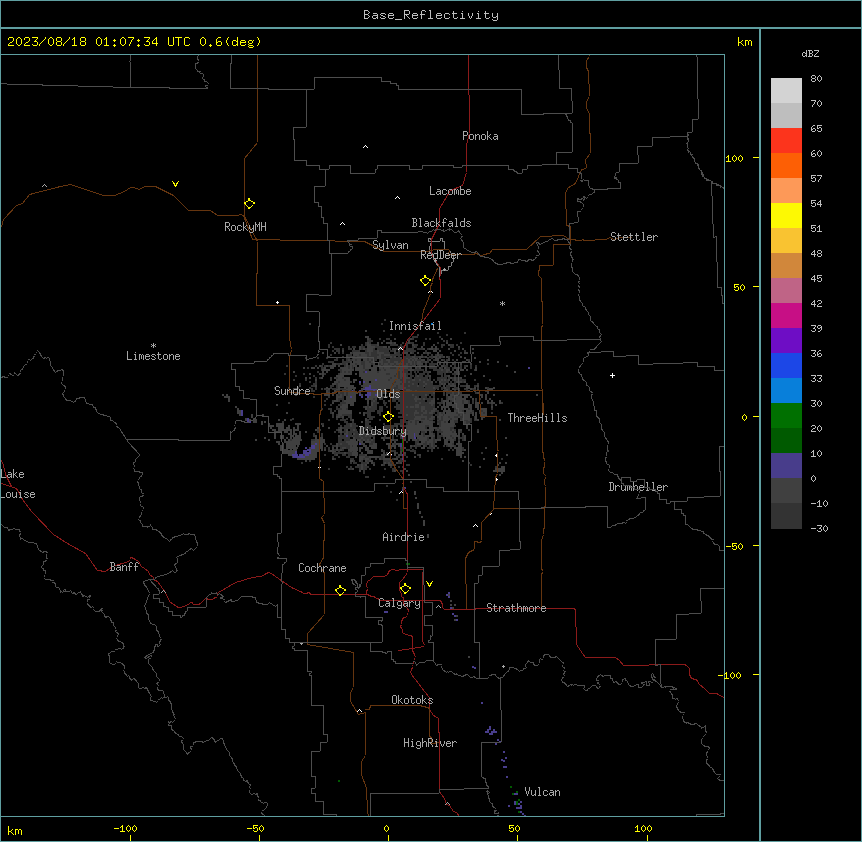Click the Vulcan town label
The image size is (862, 842).
pos(542,792)
